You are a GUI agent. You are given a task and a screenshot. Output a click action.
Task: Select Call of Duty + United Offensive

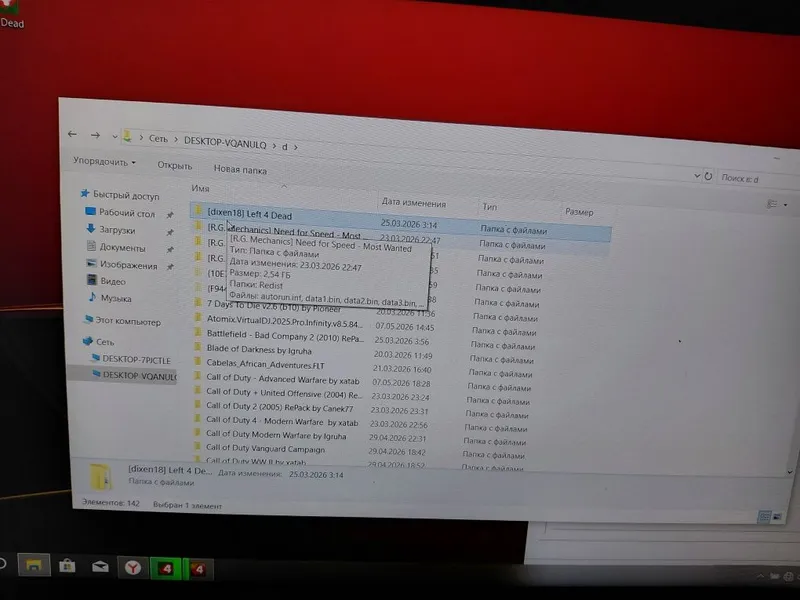[x=284, y=393]
